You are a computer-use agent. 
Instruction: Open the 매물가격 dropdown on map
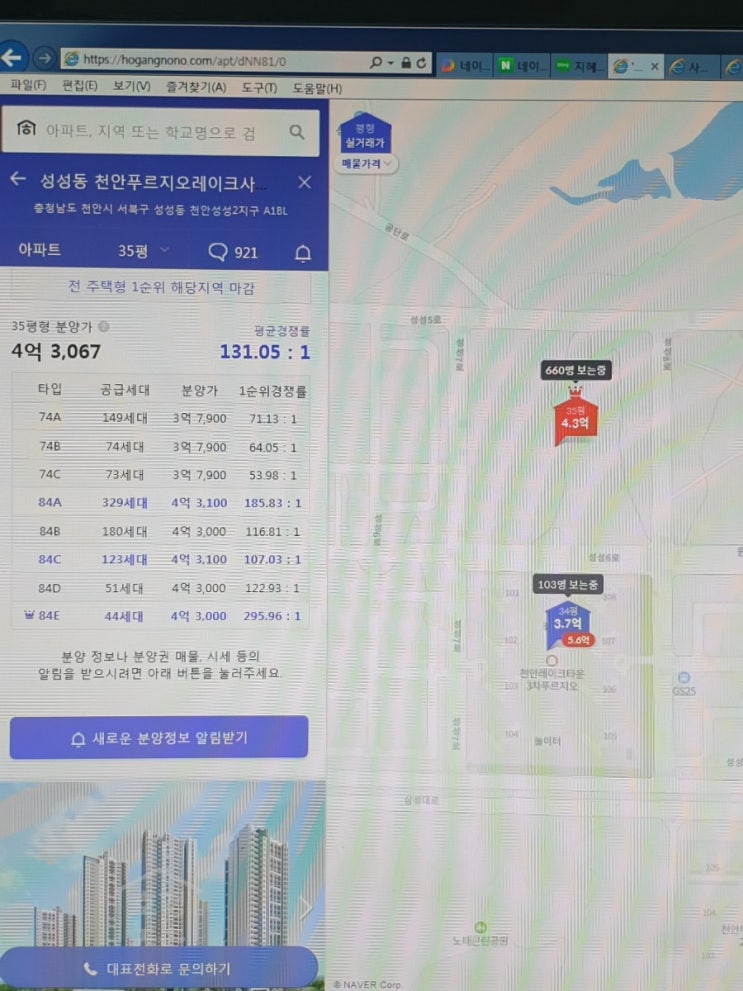366,164
